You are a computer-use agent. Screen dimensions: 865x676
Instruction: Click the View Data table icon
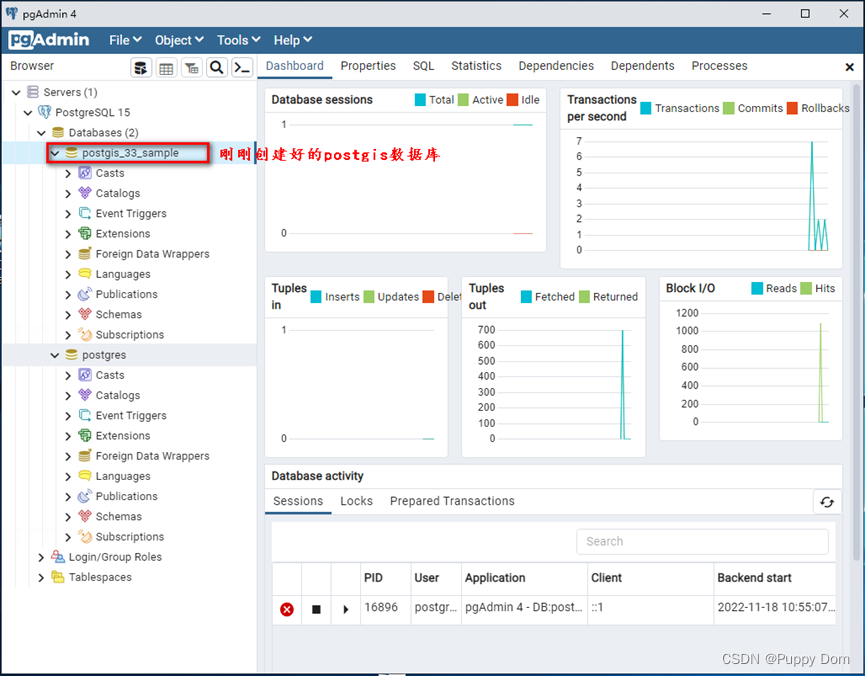(166, 68)
